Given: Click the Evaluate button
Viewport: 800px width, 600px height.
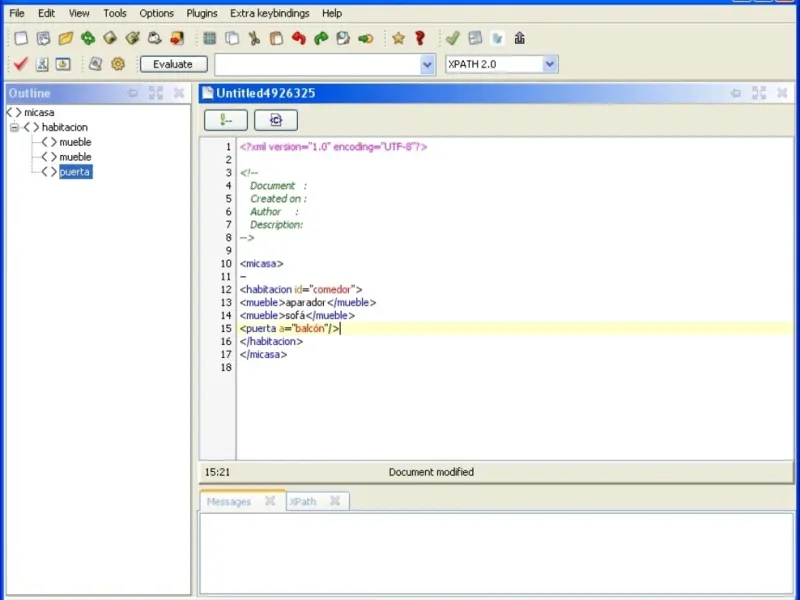Looking at the screenshot, I should point(173,64).
